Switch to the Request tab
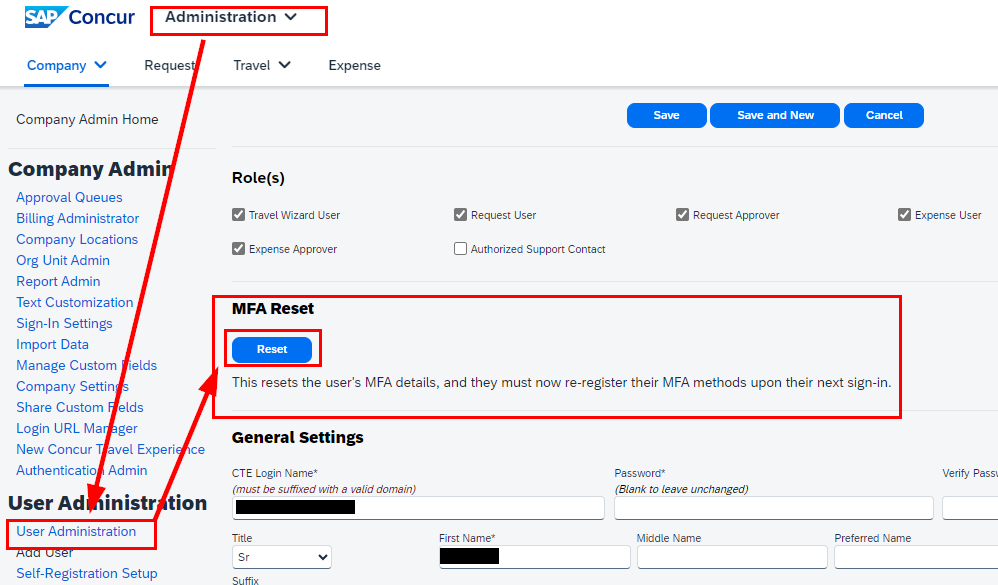 point(170,65)
